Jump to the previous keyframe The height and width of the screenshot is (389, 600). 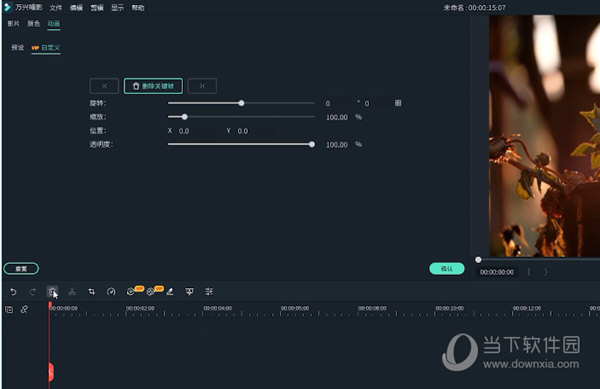pyautogui.click(x=104, y=86)
